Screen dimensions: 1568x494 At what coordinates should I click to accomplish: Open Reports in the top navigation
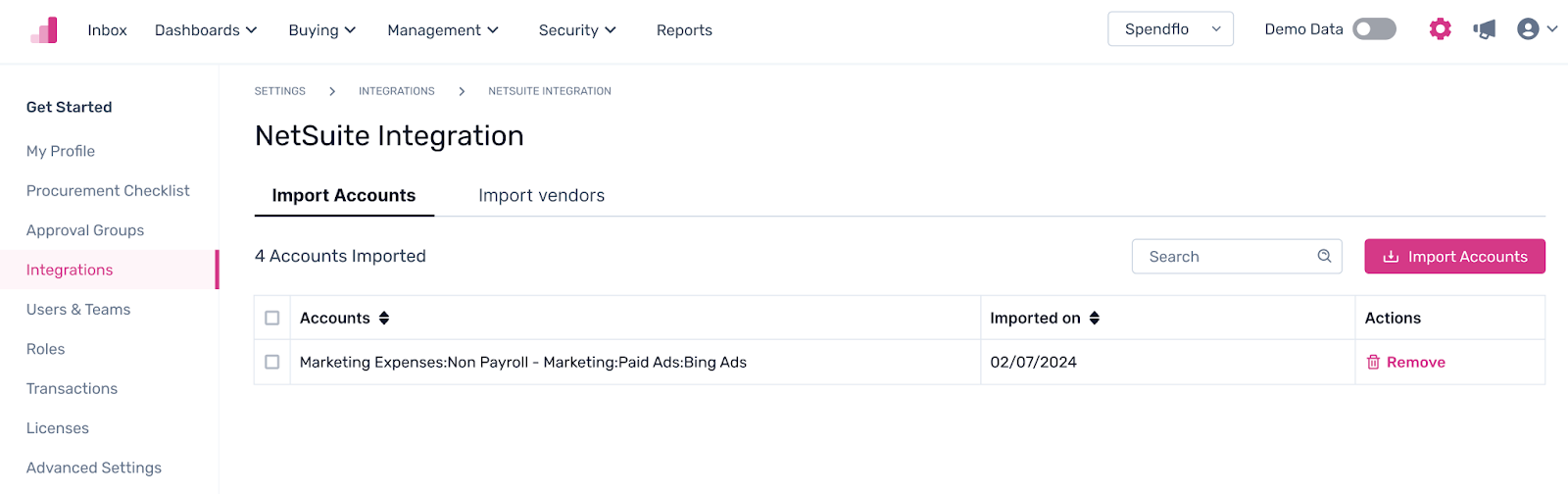[x=684, y=30]
